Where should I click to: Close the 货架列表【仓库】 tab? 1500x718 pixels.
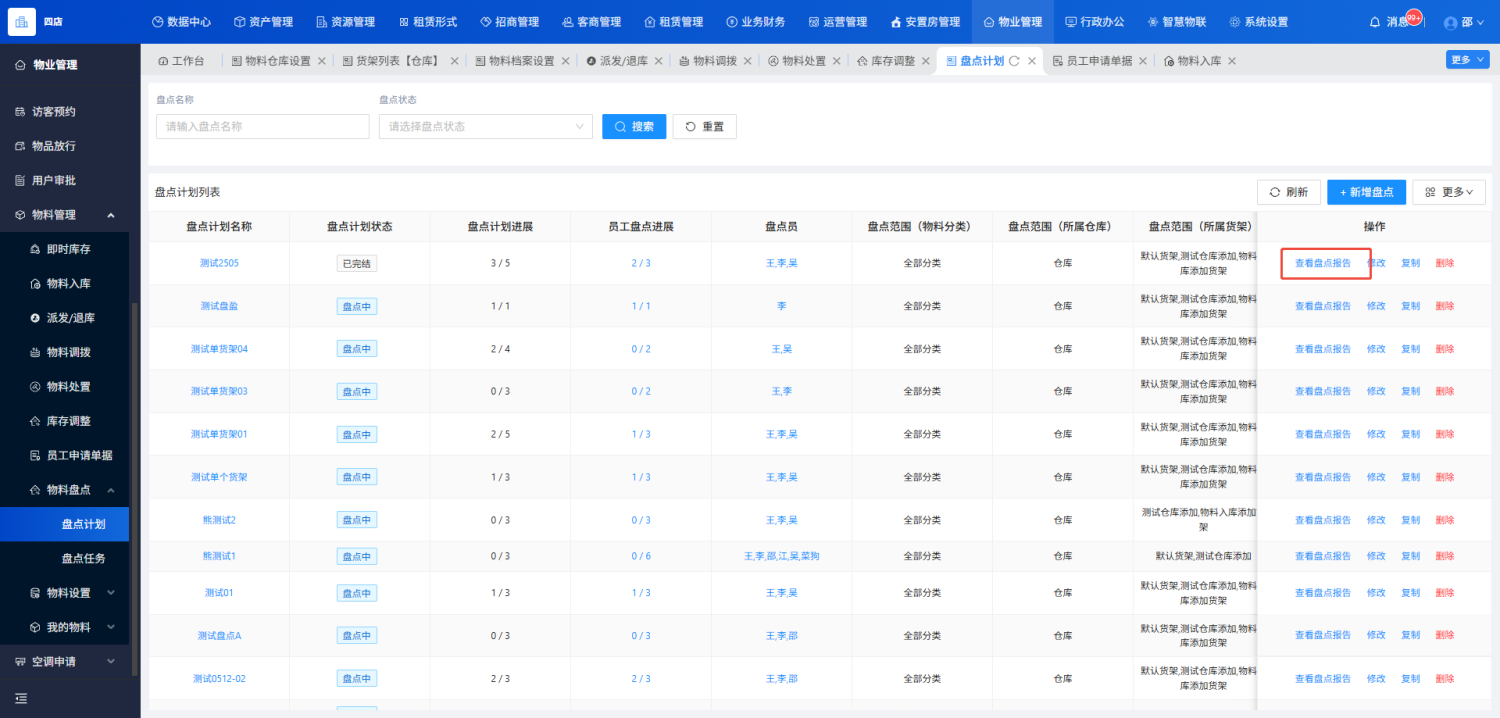(x=454, y=61)
